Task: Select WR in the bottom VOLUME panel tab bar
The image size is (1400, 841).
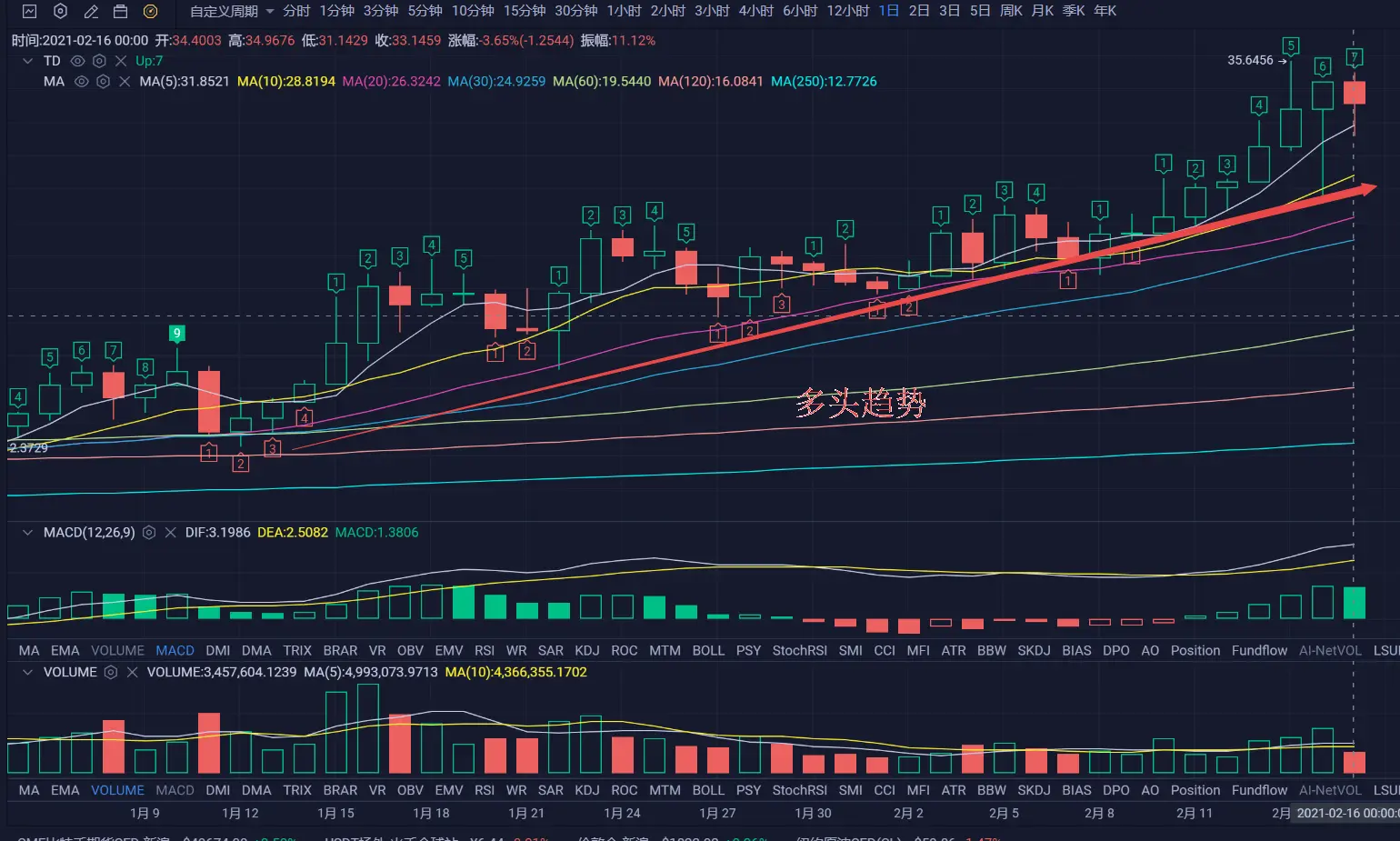Action: coord(516,790)
